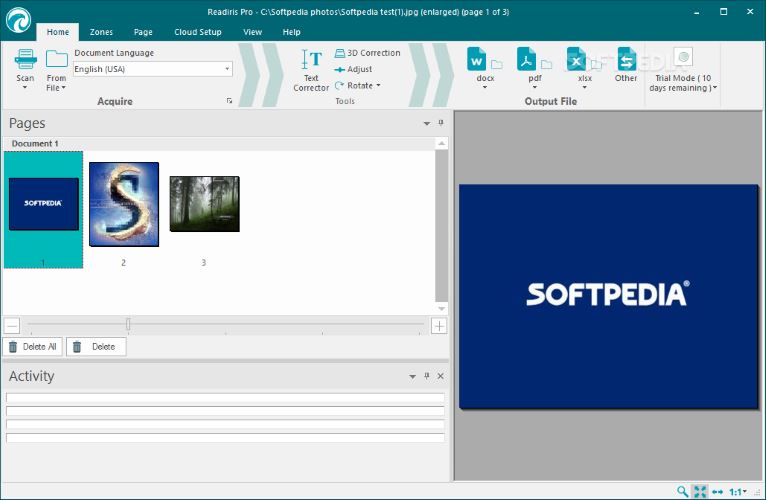Click the Delete button
Viewport: 766px width, 500px height.
click(96, 347)
